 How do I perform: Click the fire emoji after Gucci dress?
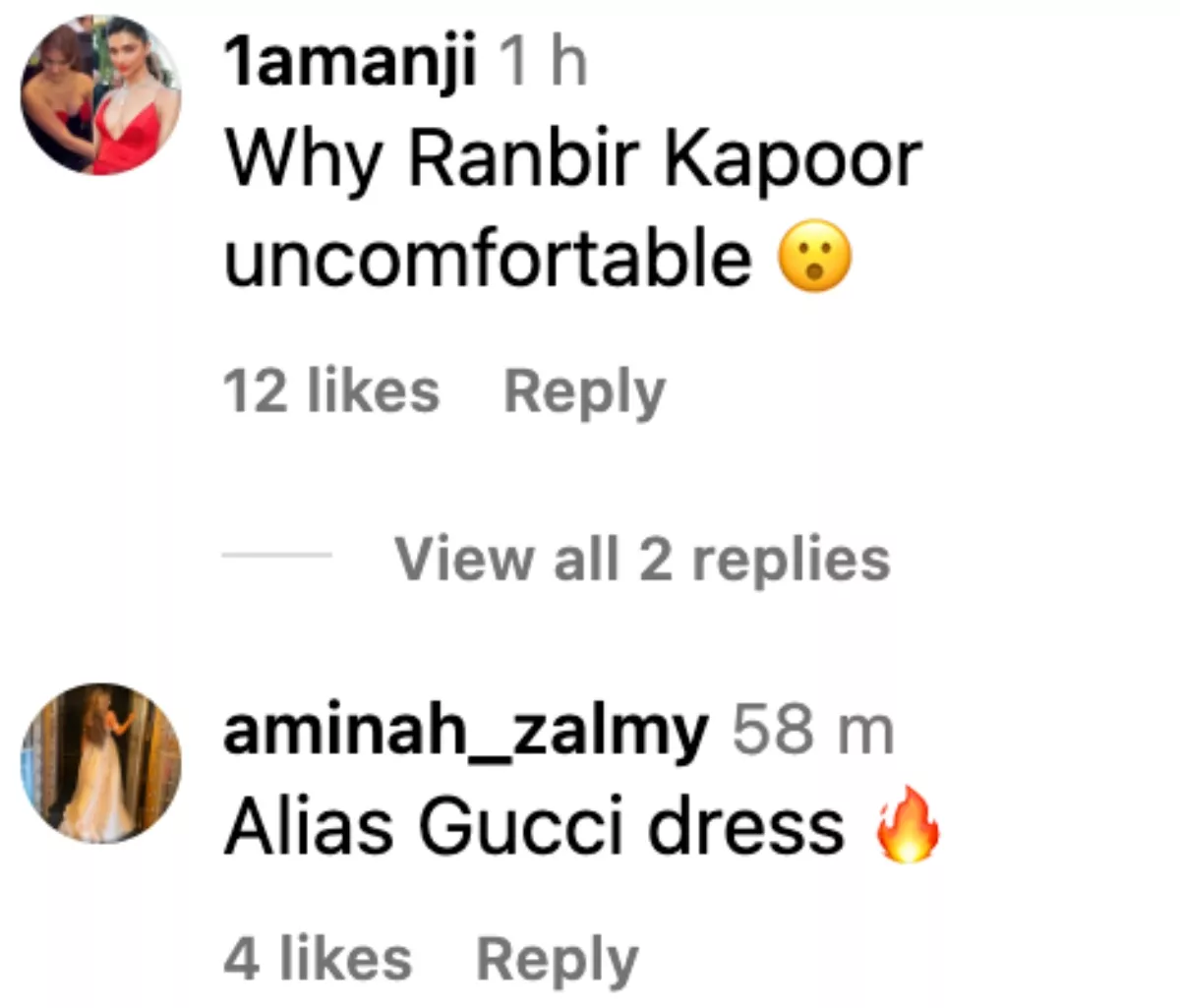pos(908,825)
